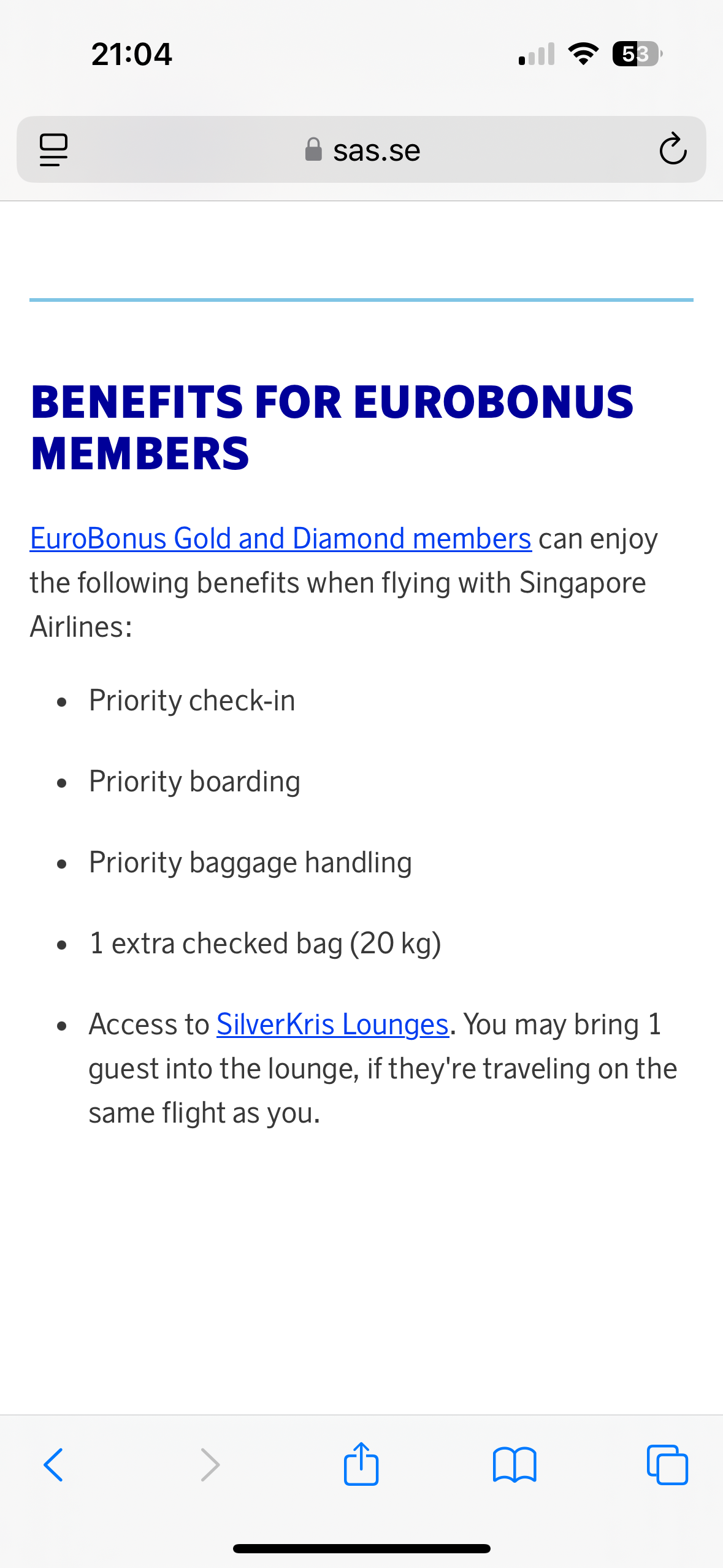Go back to the previous page

click(53, 1465)
